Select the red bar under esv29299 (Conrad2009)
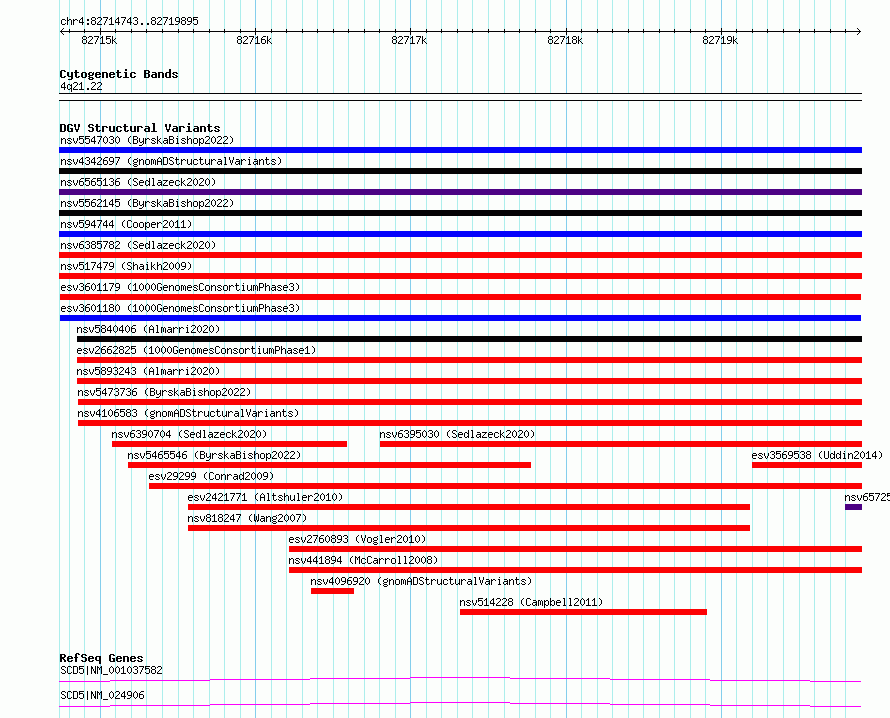The width and height of the screenshot is (890, 718). [x=505, y=486]
